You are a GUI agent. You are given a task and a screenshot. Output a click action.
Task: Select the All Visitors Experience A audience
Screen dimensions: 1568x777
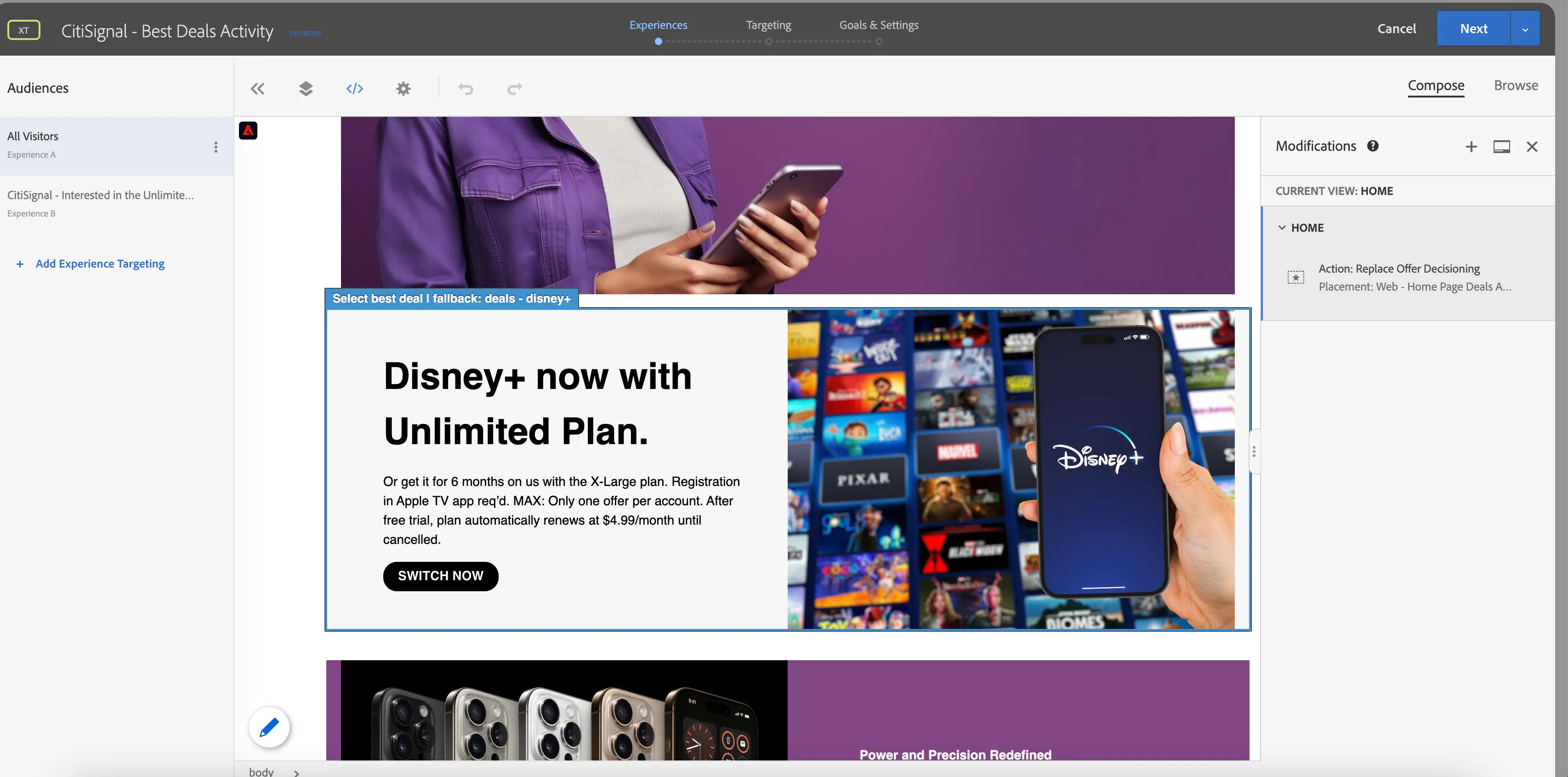click(117, 146)
